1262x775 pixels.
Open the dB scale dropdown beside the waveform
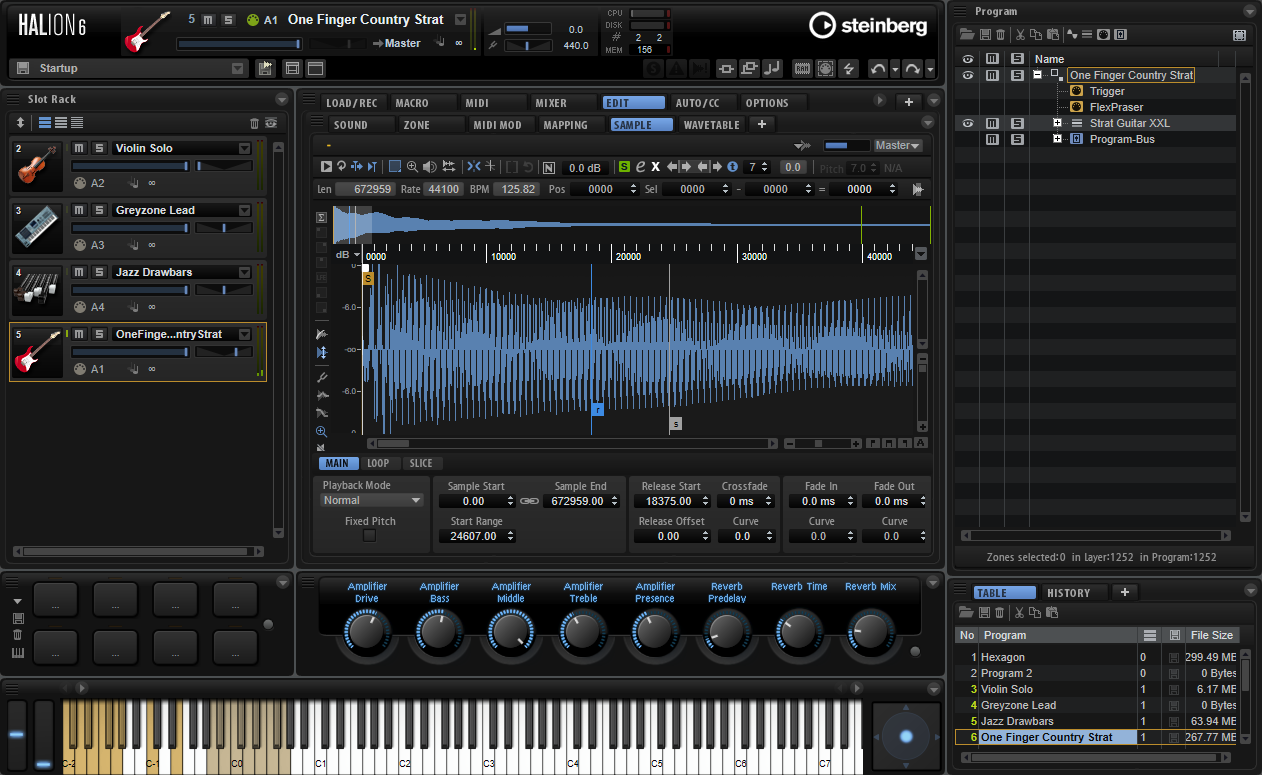[x=347, y=255]
